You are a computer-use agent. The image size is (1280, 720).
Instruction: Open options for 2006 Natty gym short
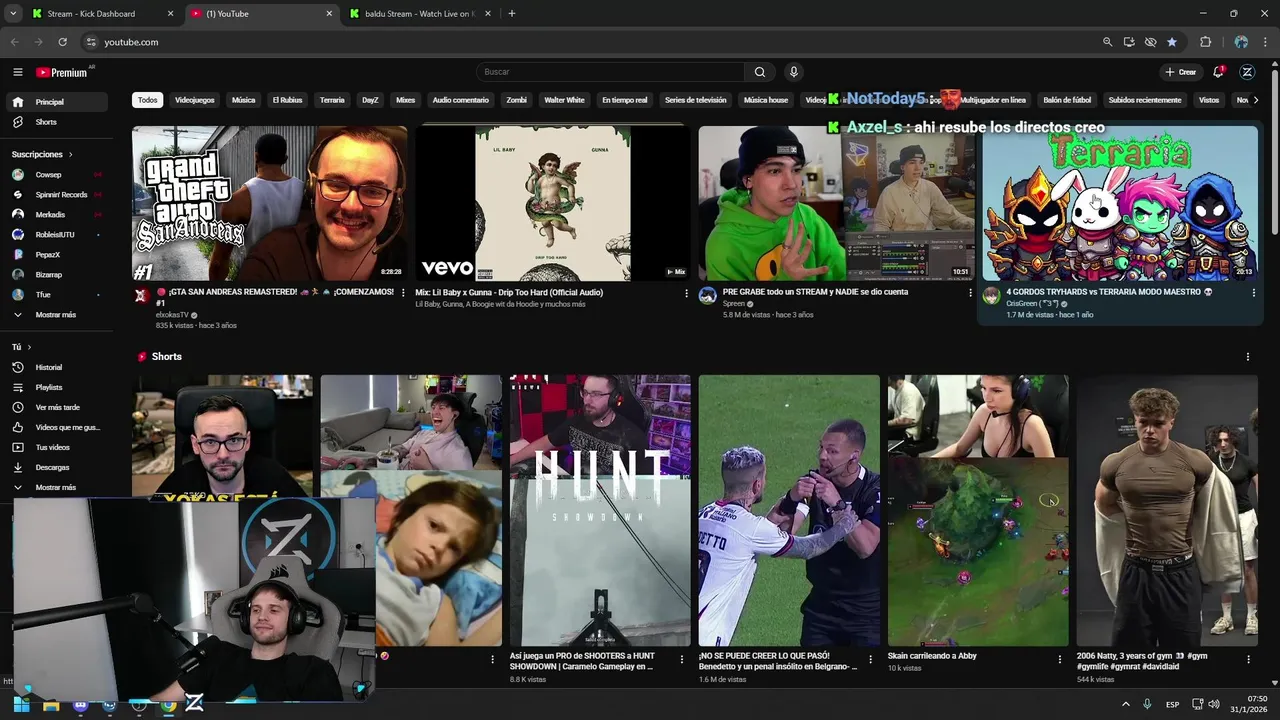click(1248, 660)
